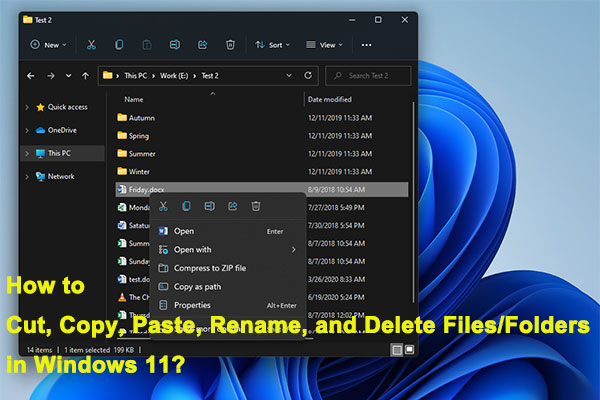Click the 7/27/2018 5:49 PM date cell
The image size is (600, 400).
pyautogui.click(x=336, y=207)
